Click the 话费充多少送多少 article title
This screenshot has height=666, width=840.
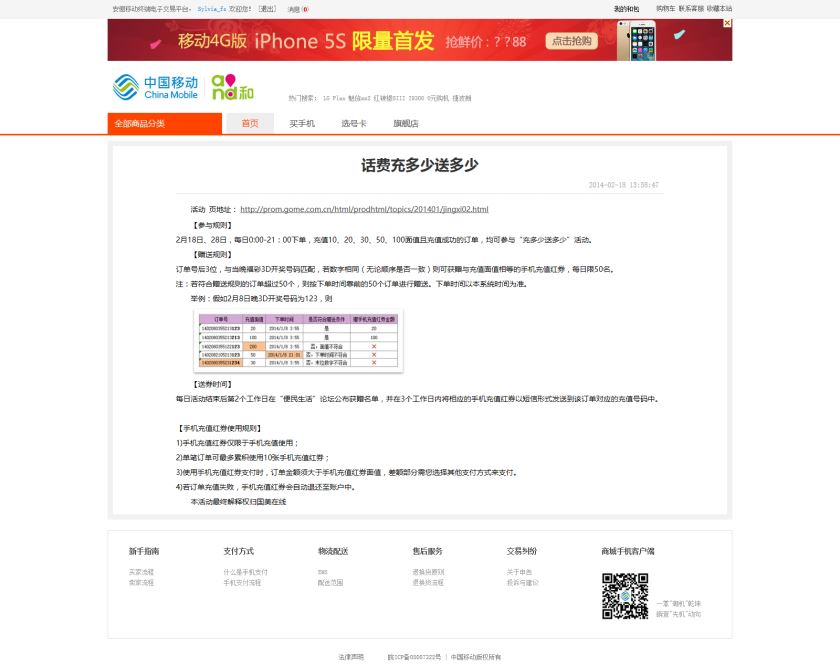pos(419,165)
